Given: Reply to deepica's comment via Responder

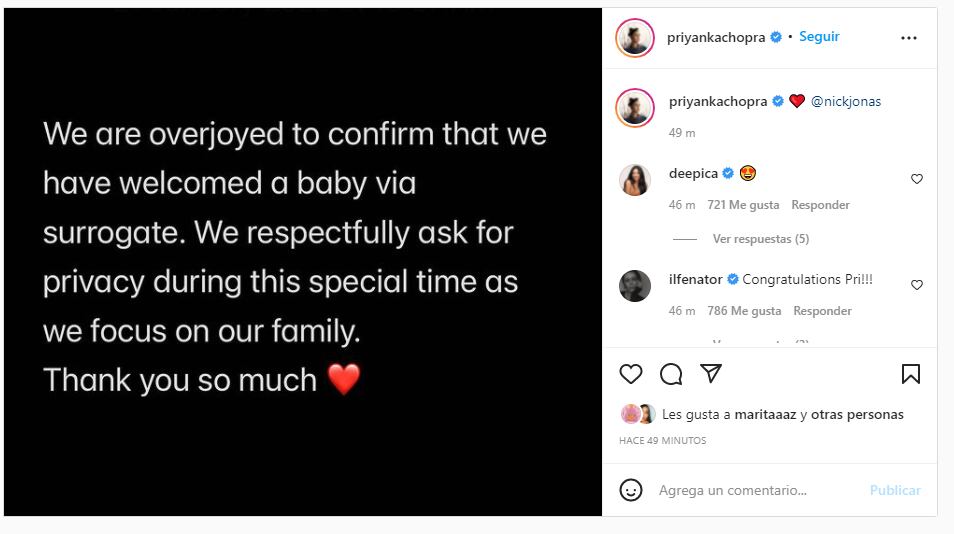Looking at the screenshot, I should [x=820, y=205].
